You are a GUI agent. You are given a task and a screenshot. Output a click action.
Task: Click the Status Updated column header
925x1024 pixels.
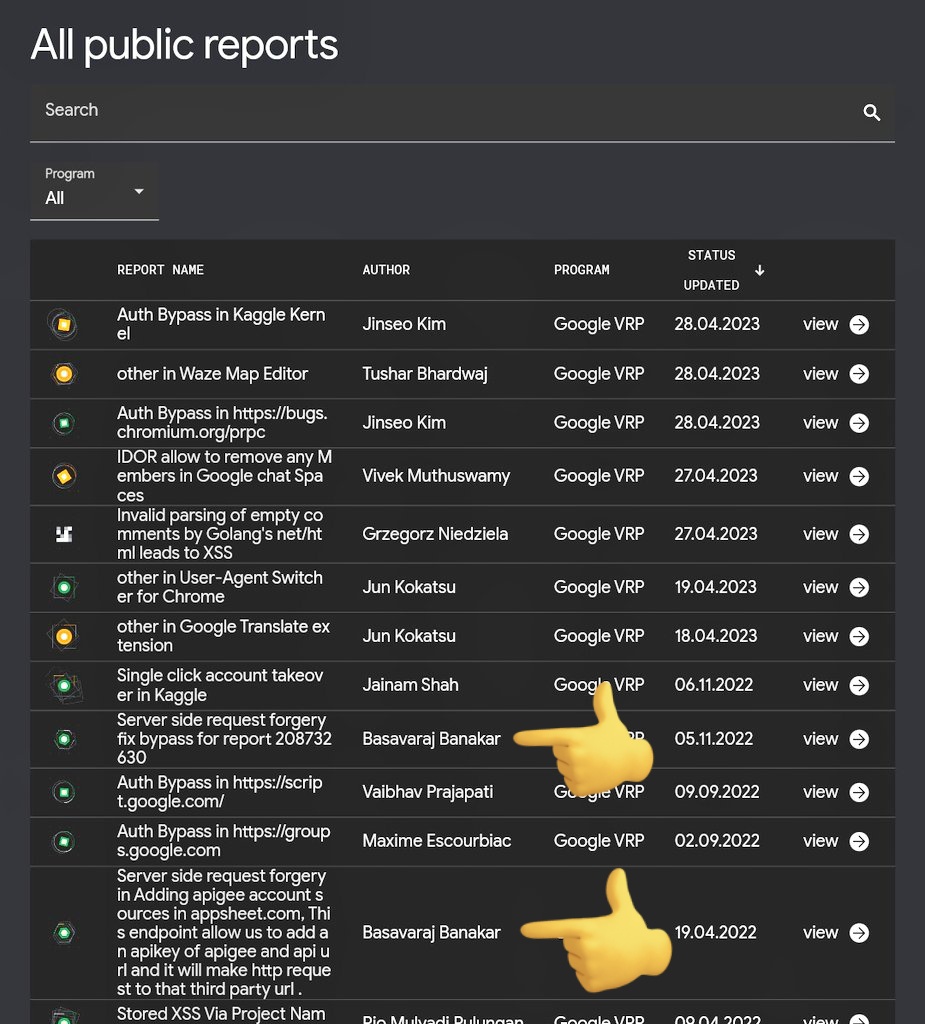pyautogui.click(x=711, y=270)
